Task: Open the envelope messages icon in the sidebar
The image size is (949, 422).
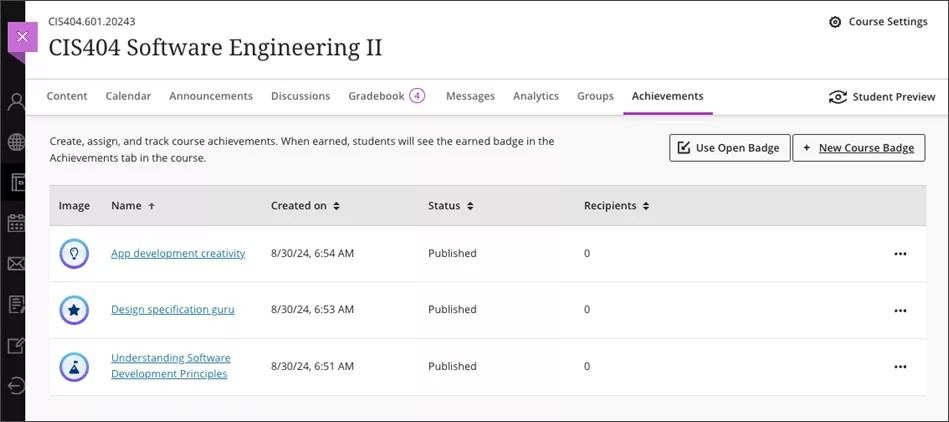Action: (x=16, y=264)
